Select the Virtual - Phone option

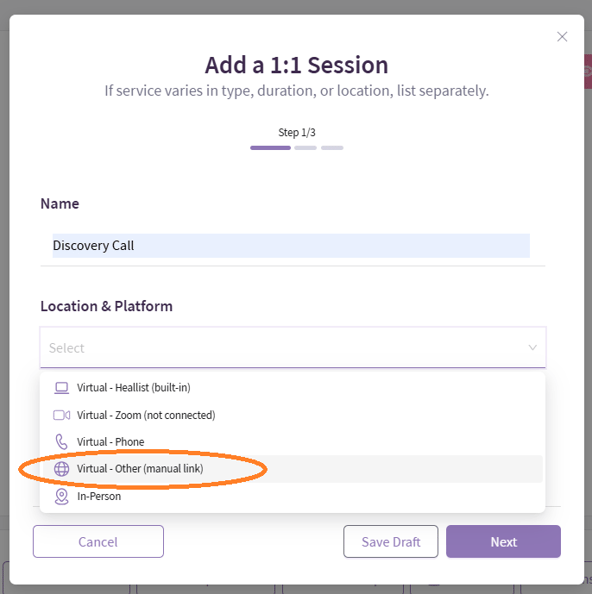[293, 442]
